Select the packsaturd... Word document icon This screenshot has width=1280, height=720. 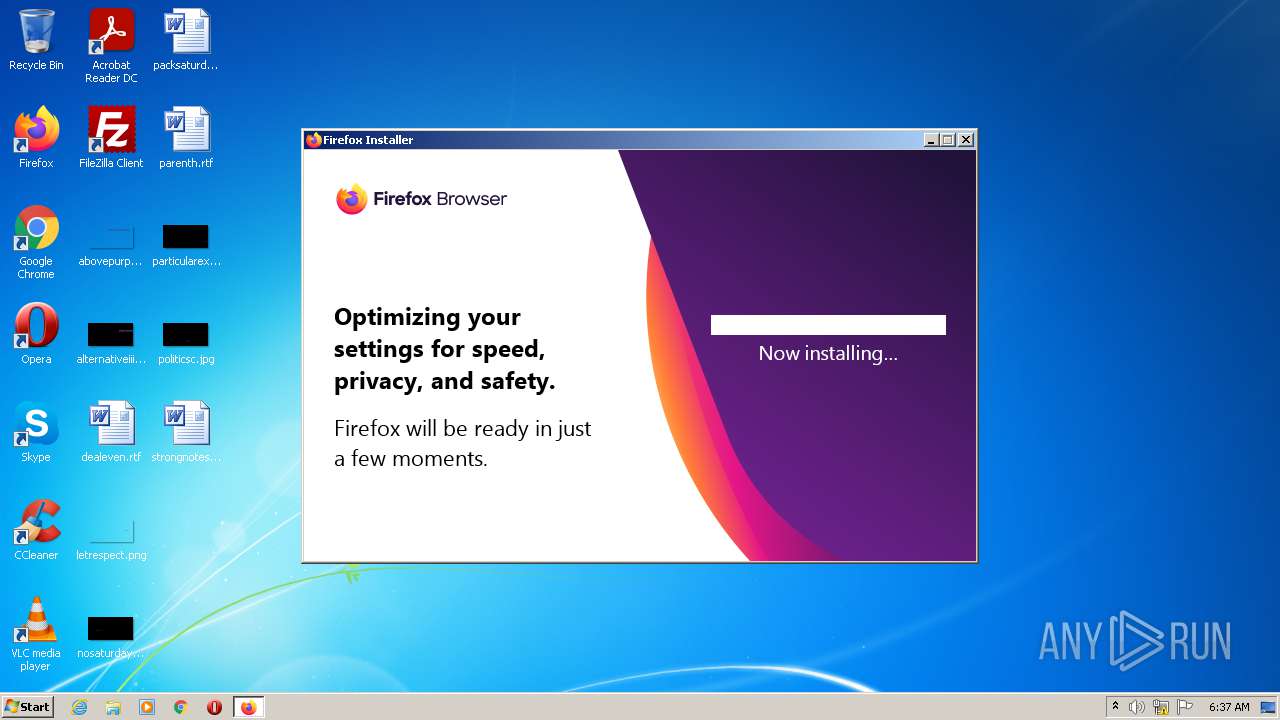(x=186, y=40)
